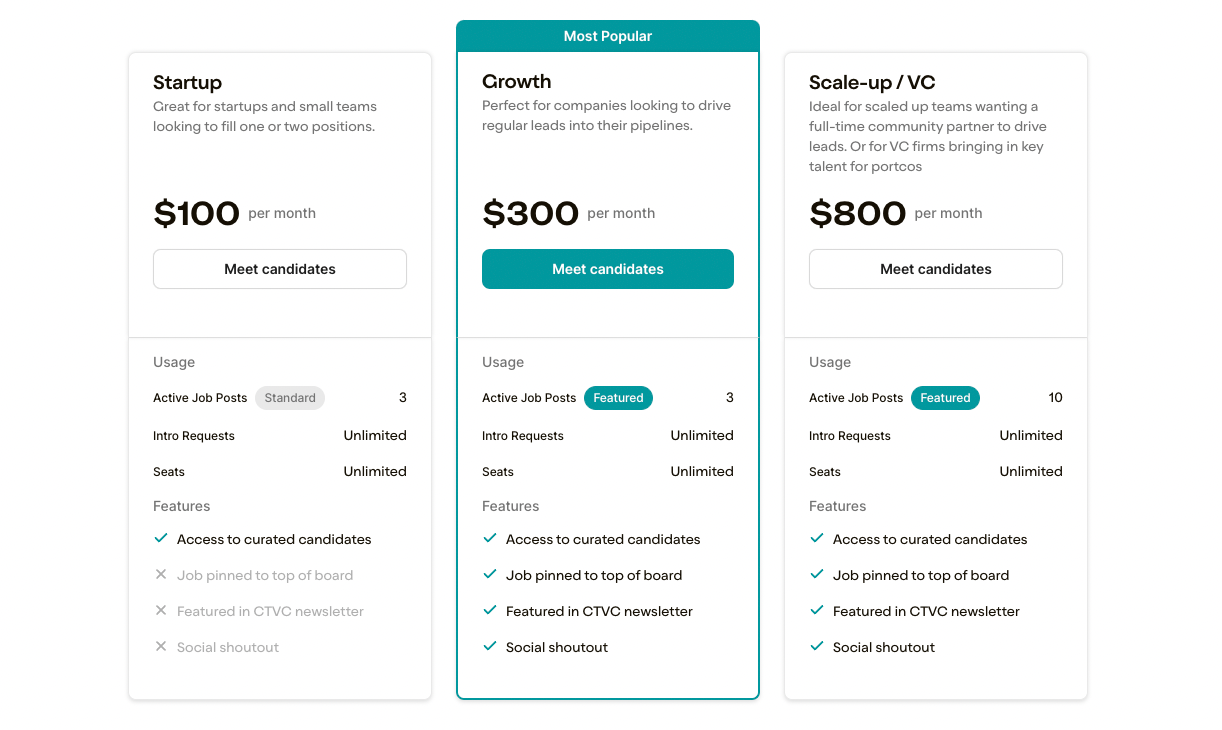Click X icon by Startup's Job pinned feature

[x=160, y=574]
